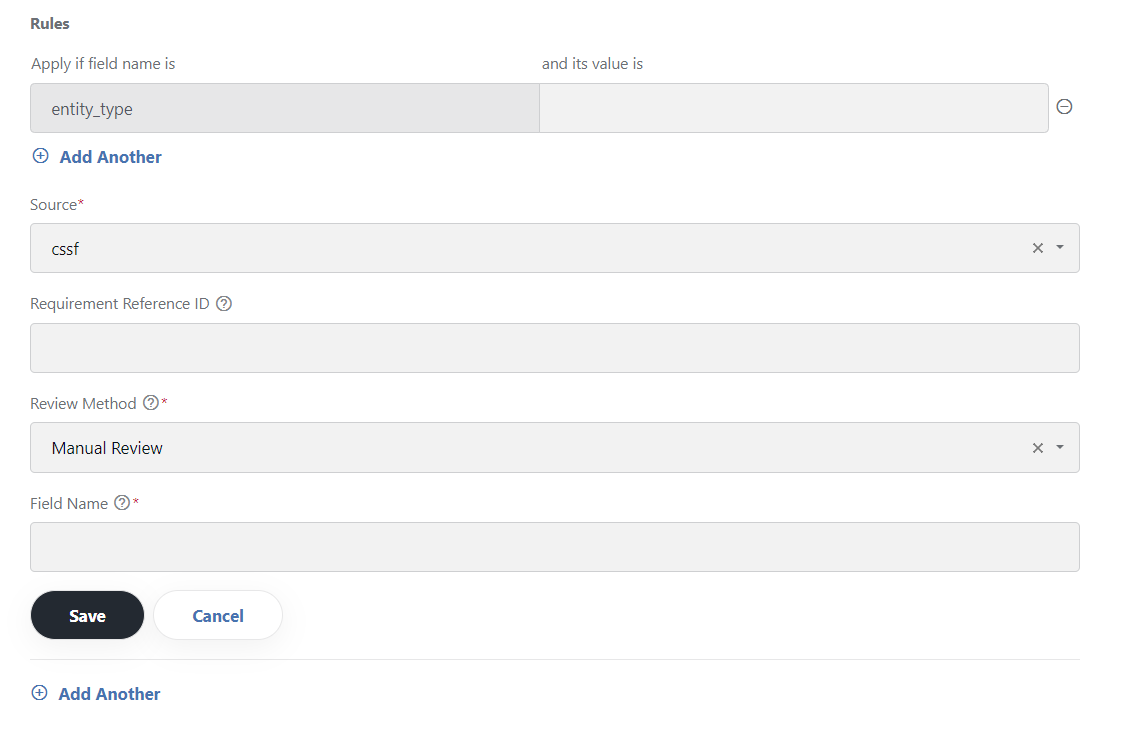Clear the cssf Source selection
The image size is (1128, 729).
tap(1037, 248)
